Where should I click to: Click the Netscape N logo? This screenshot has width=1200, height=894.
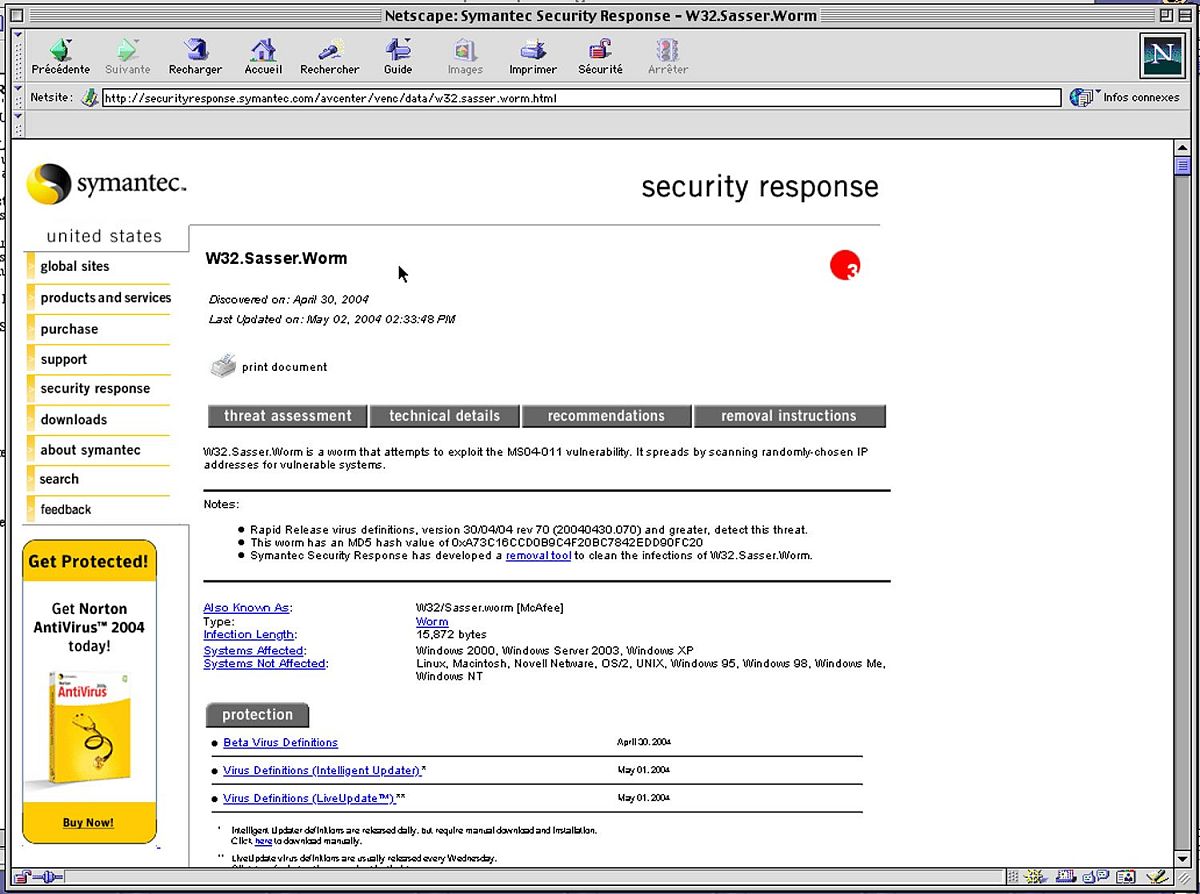(1161, 55)
